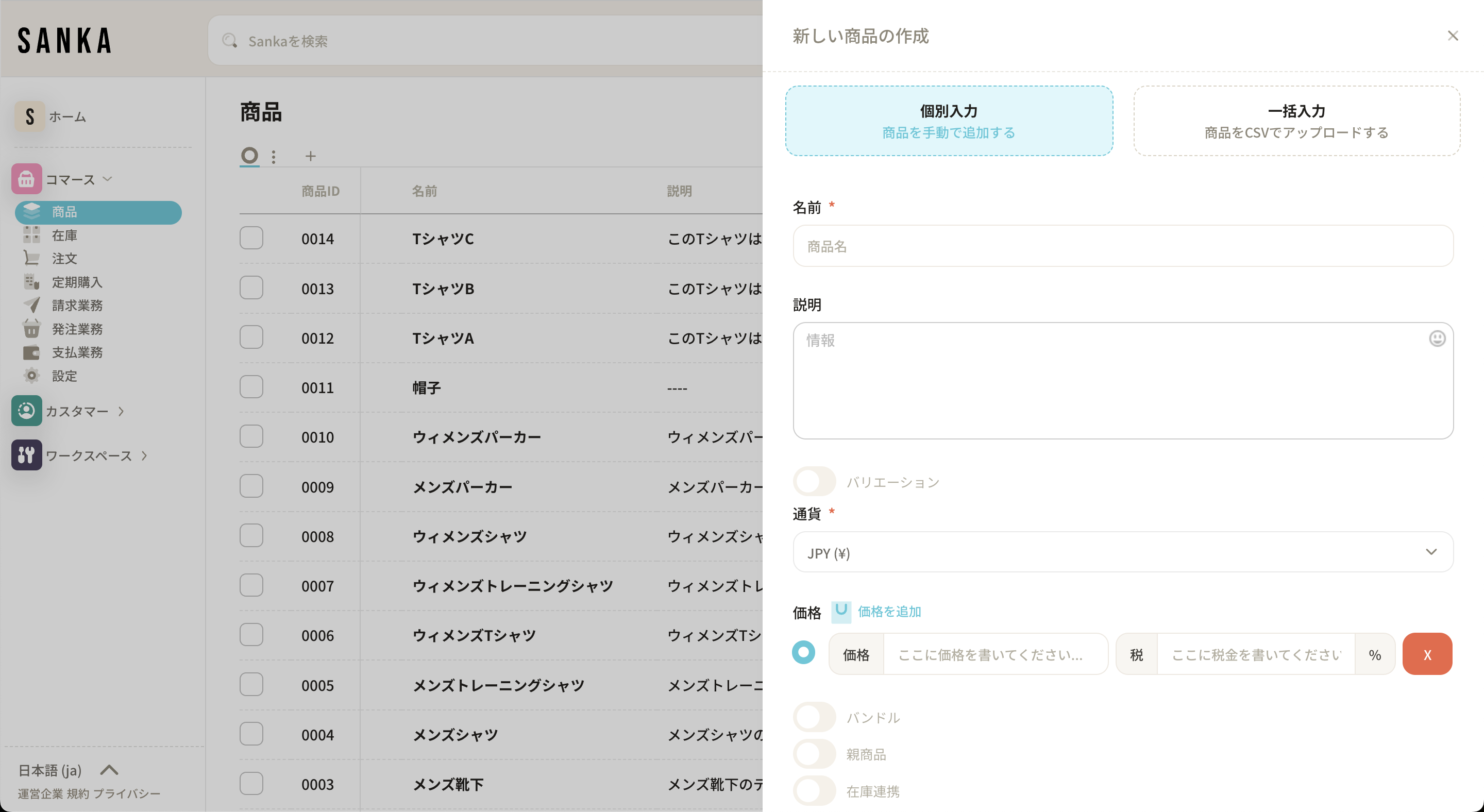This screenshot has height=812, width=1484.
Task: Click the 説明 column header
Action: click(x=679, y=191)
